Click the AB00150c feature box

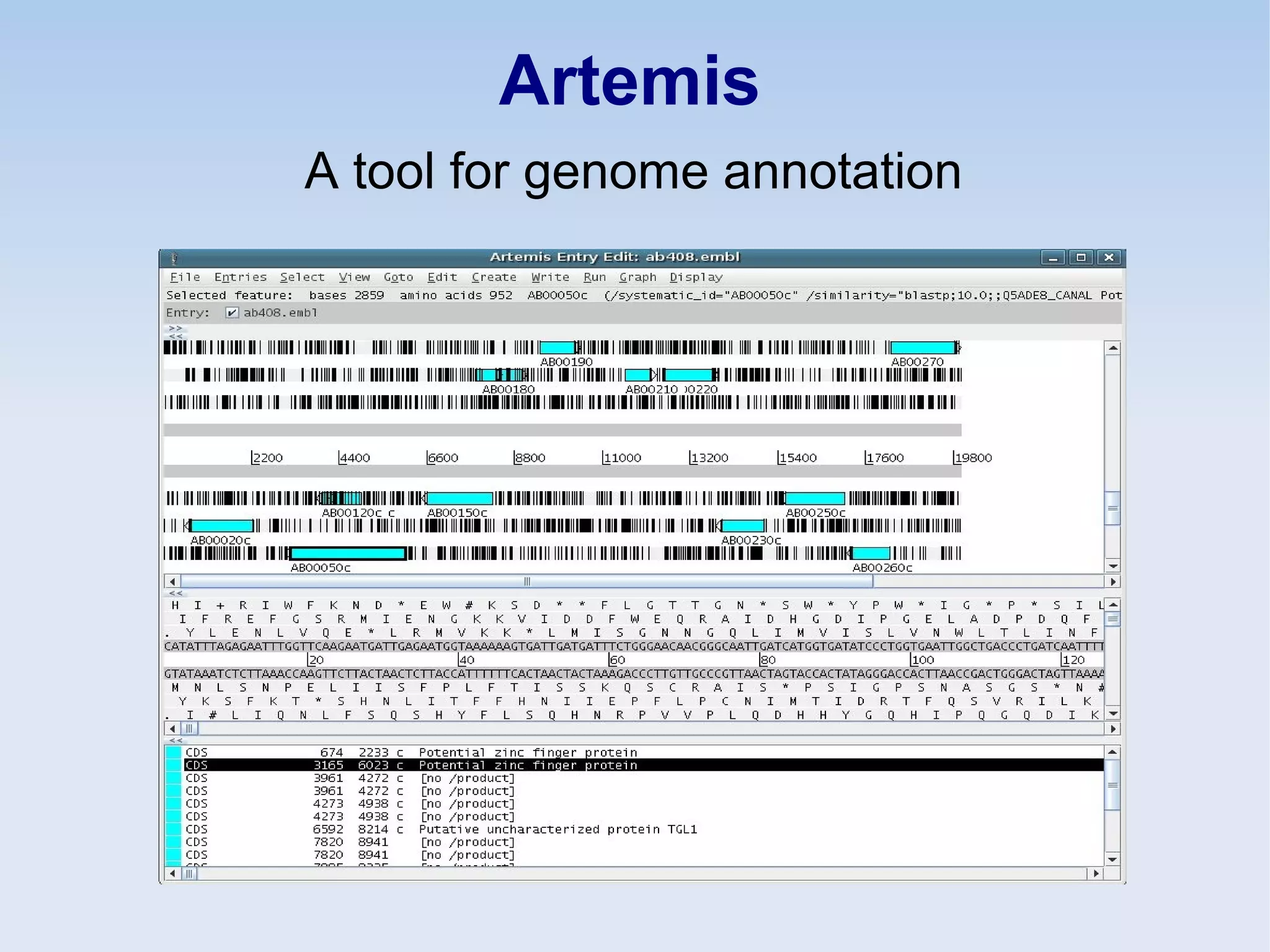click(x=460, y=499)
